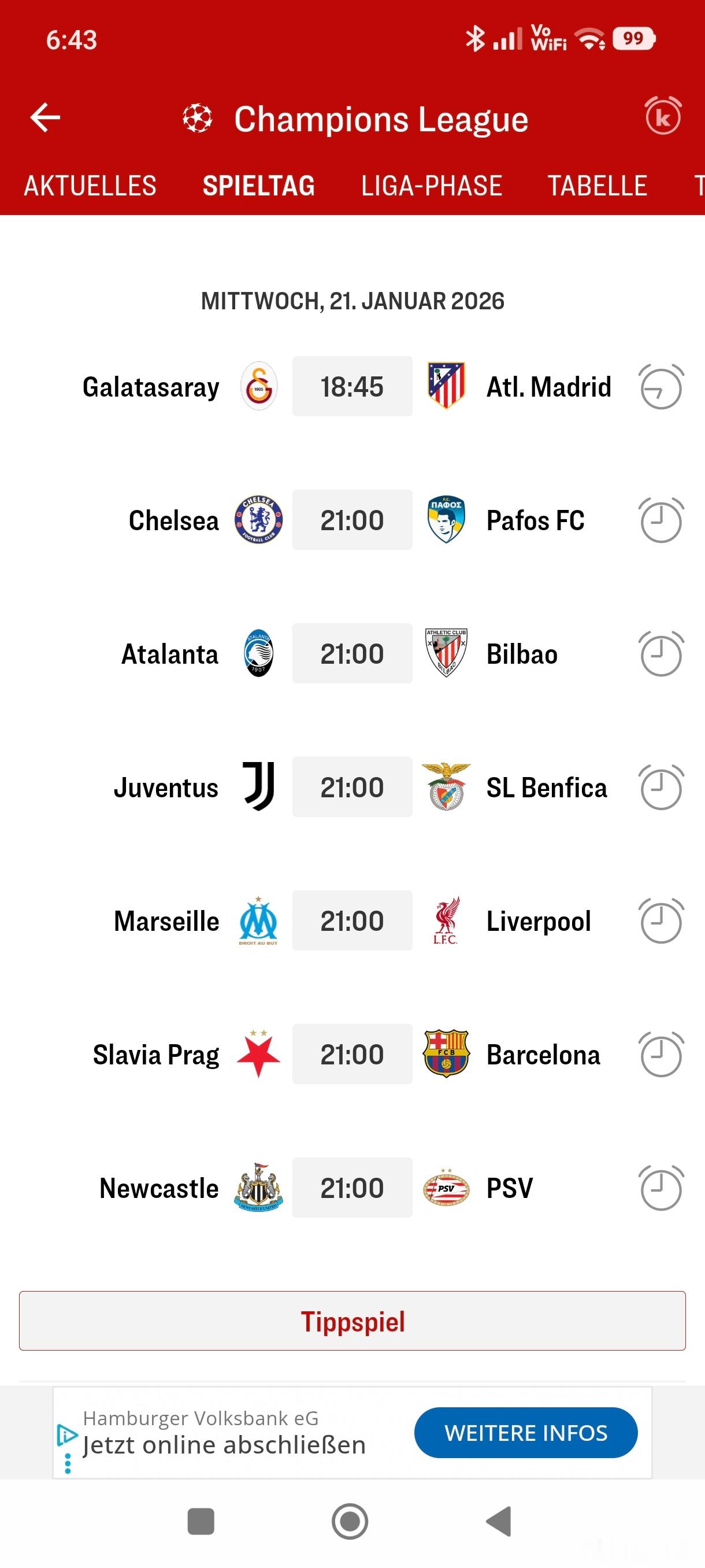Open the TABELLE tab

pos(598,186)
